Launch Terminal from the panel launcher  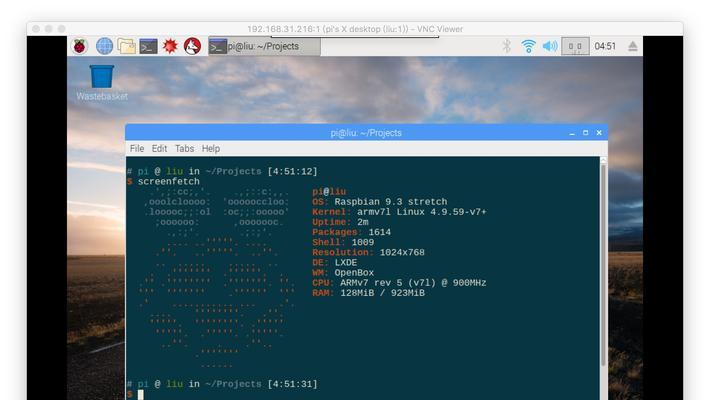[148, 46]
